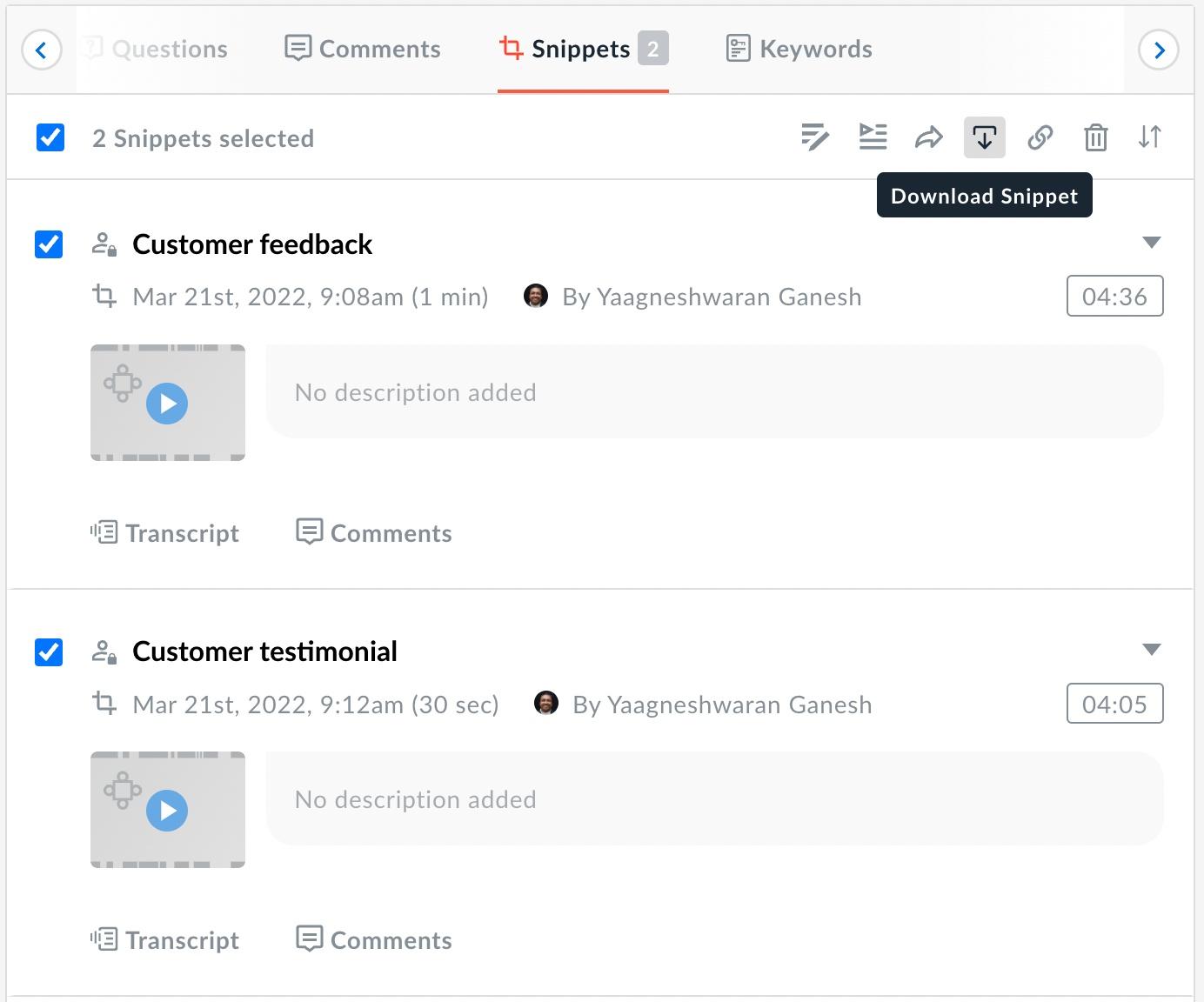
Task: Jump to timestamp 04:36
Action: click(1114, 297)
